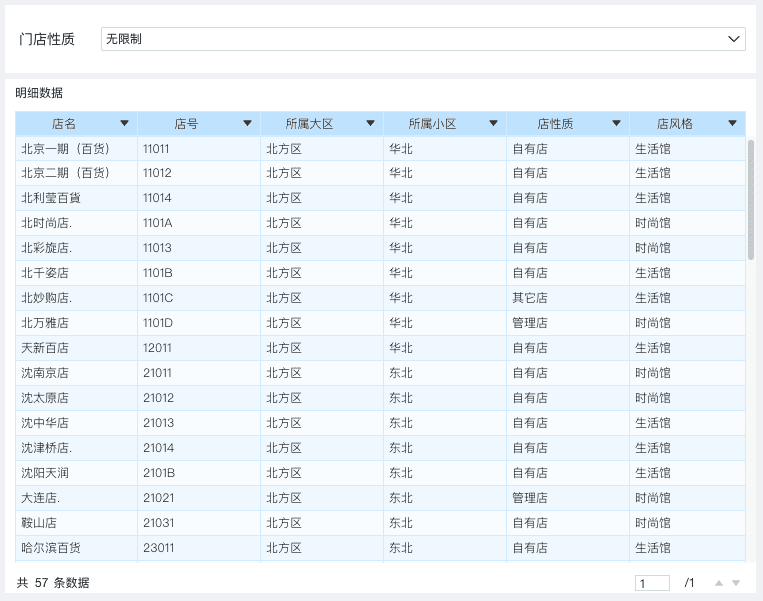Click store number 21012
Image resolution: width=763 pixels, height=601 pixels.
159,398
